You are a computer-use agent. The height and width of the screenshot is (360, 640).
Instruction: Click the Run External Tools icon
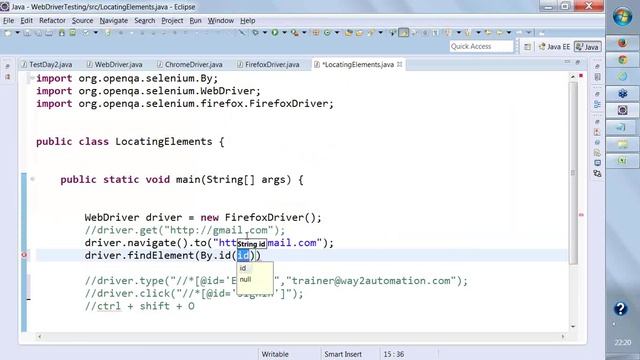pyautogui.click(x=294, y=33)
